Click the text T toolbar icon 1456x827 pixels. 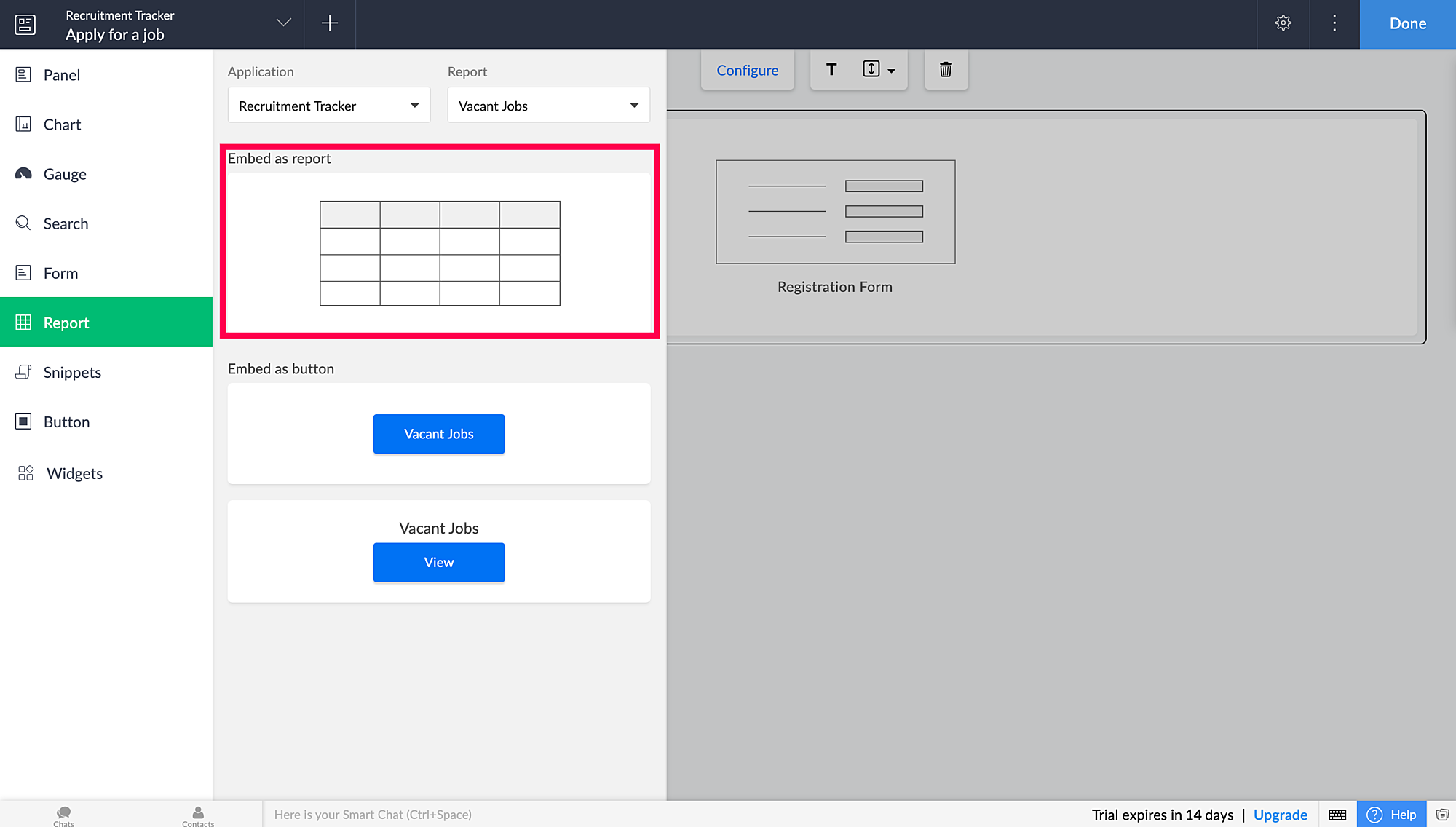coord(831,70)
